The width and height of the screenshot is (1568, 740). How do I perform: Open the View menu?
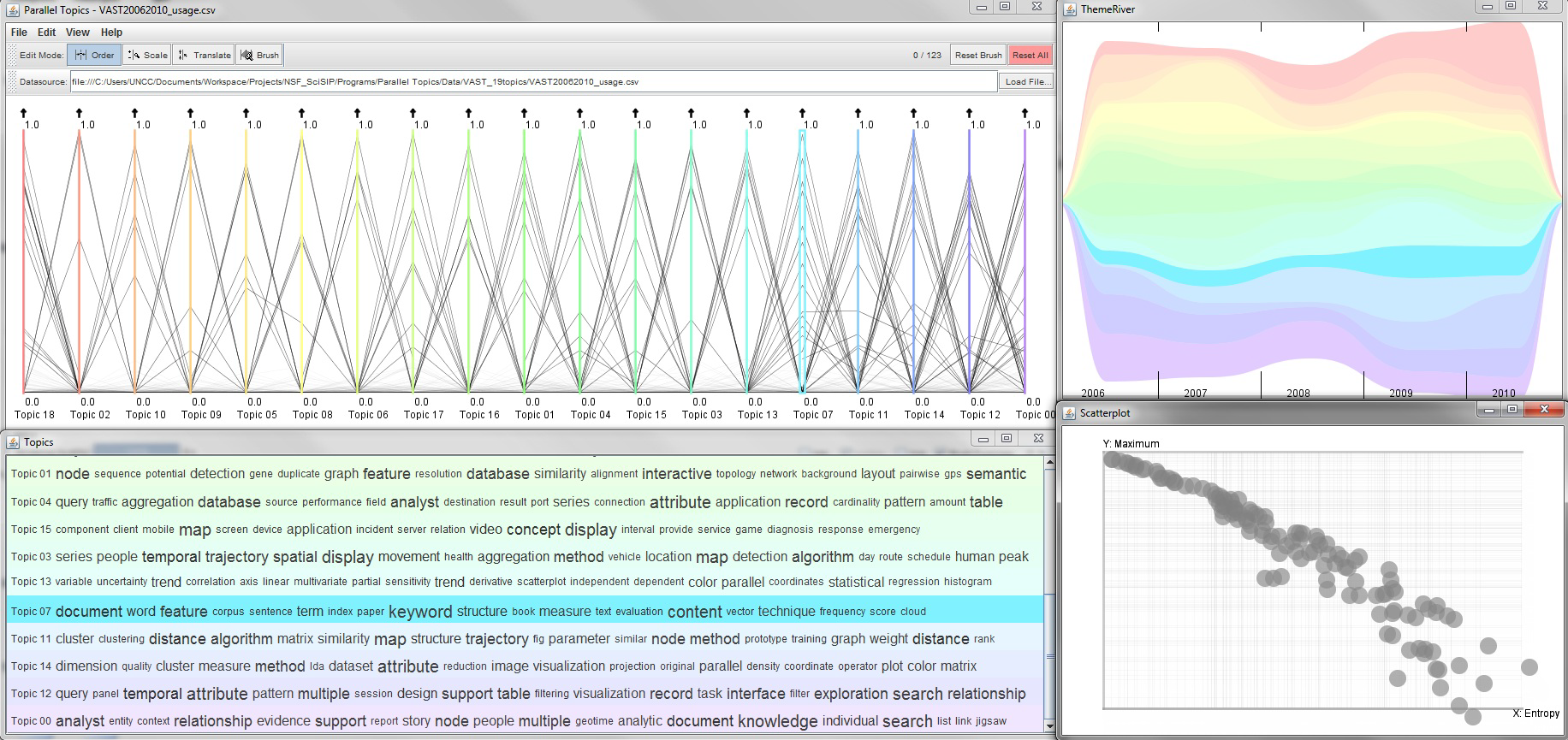77,33
